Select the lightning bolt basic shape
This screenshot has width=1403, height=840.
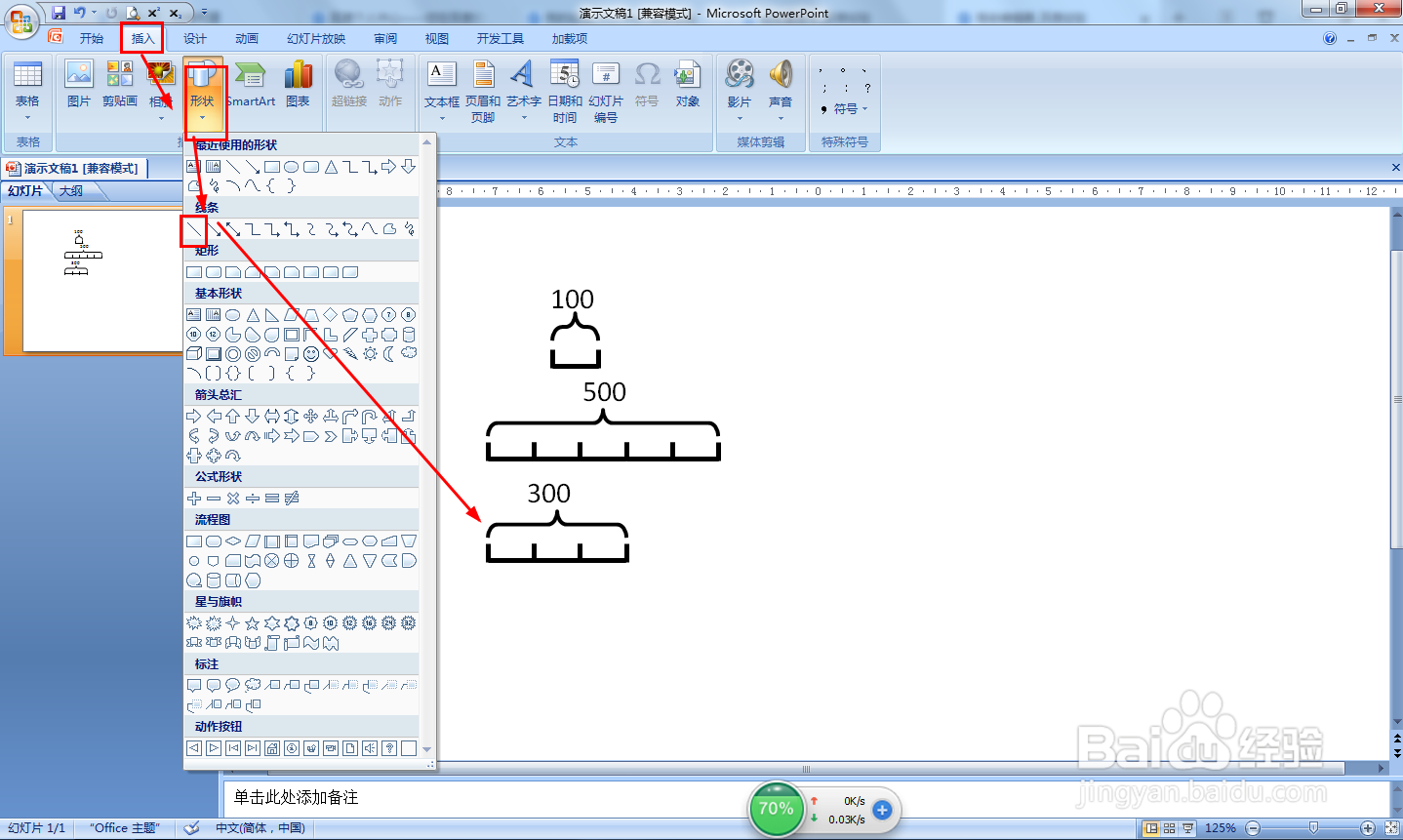350,354
